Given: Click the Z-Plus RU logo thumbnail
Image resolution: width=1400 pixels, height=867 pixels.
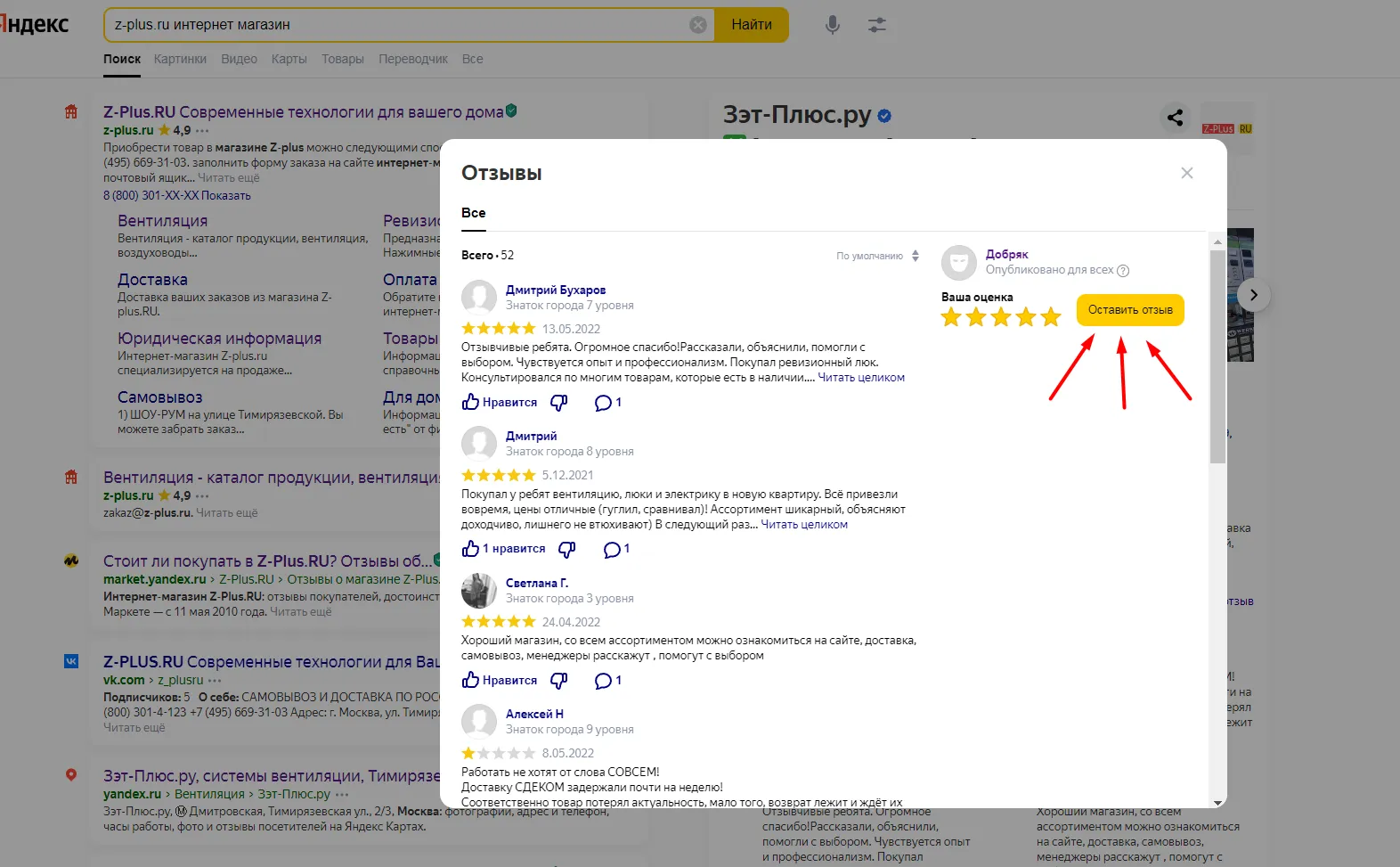Looking at the screenshot, I should tap(1227, 128).
